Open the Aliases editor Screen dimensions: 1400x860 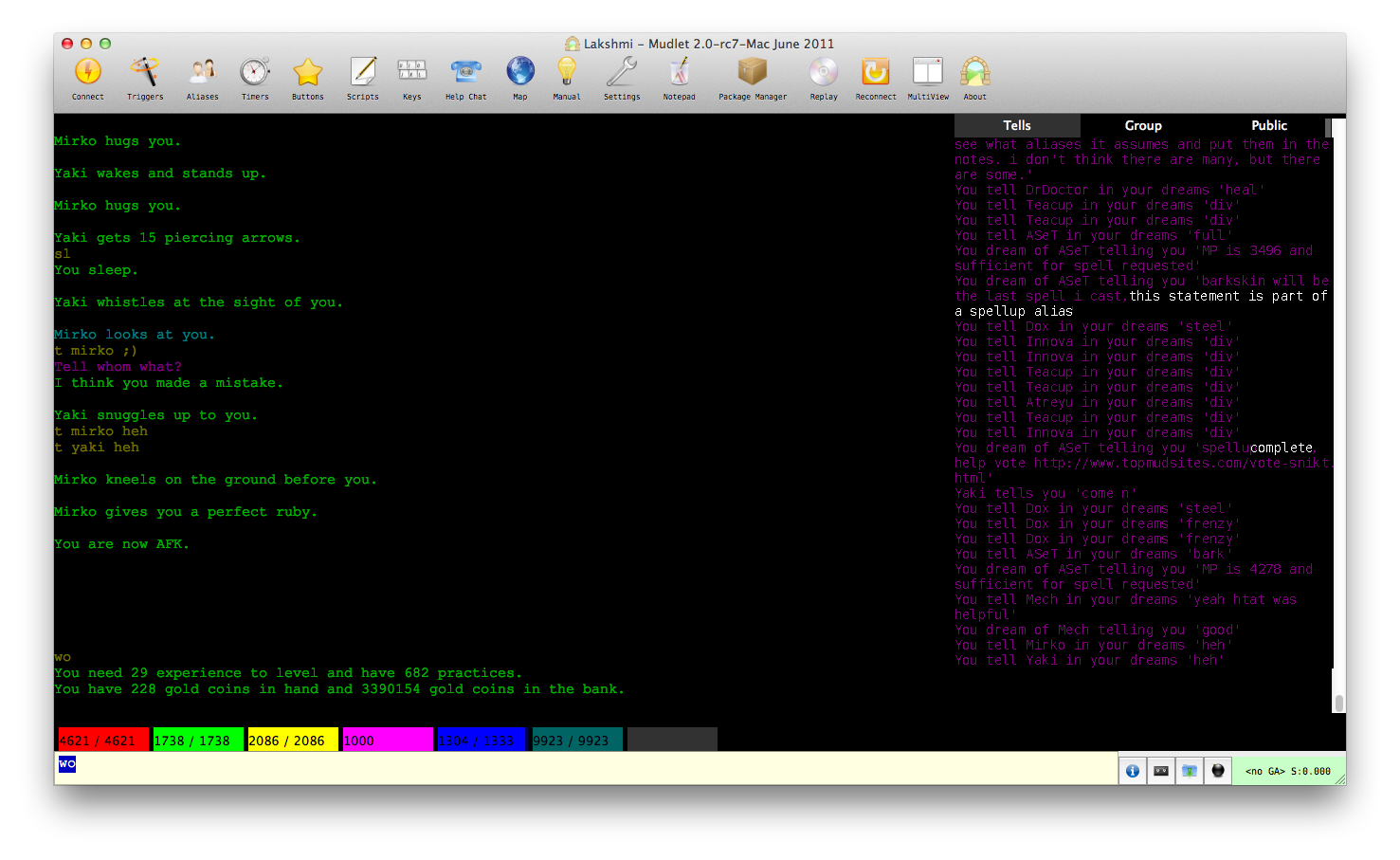click(202, 73)
